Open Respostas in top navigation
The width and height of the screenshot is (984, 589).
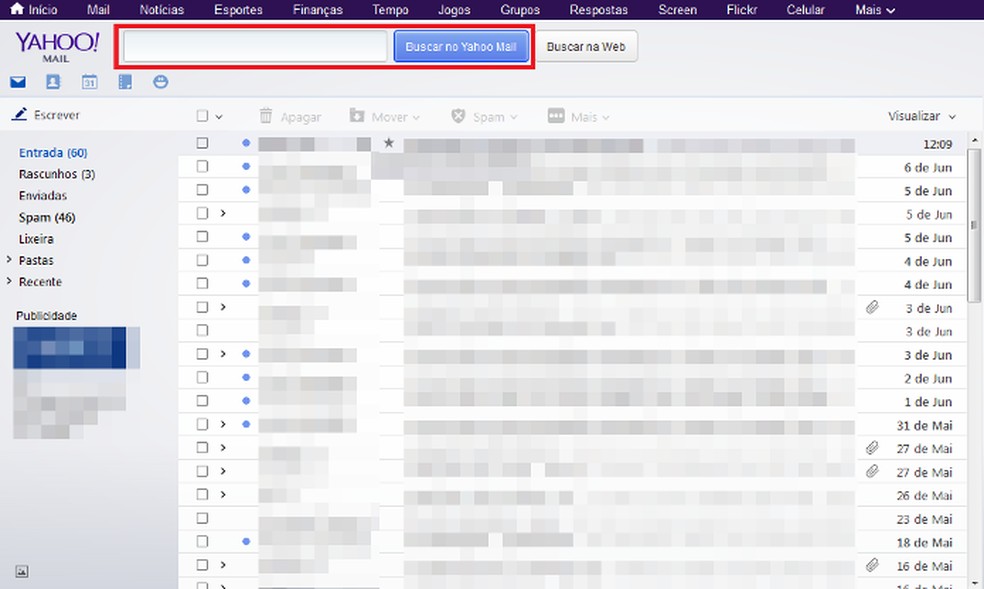[x=599, y=9]
